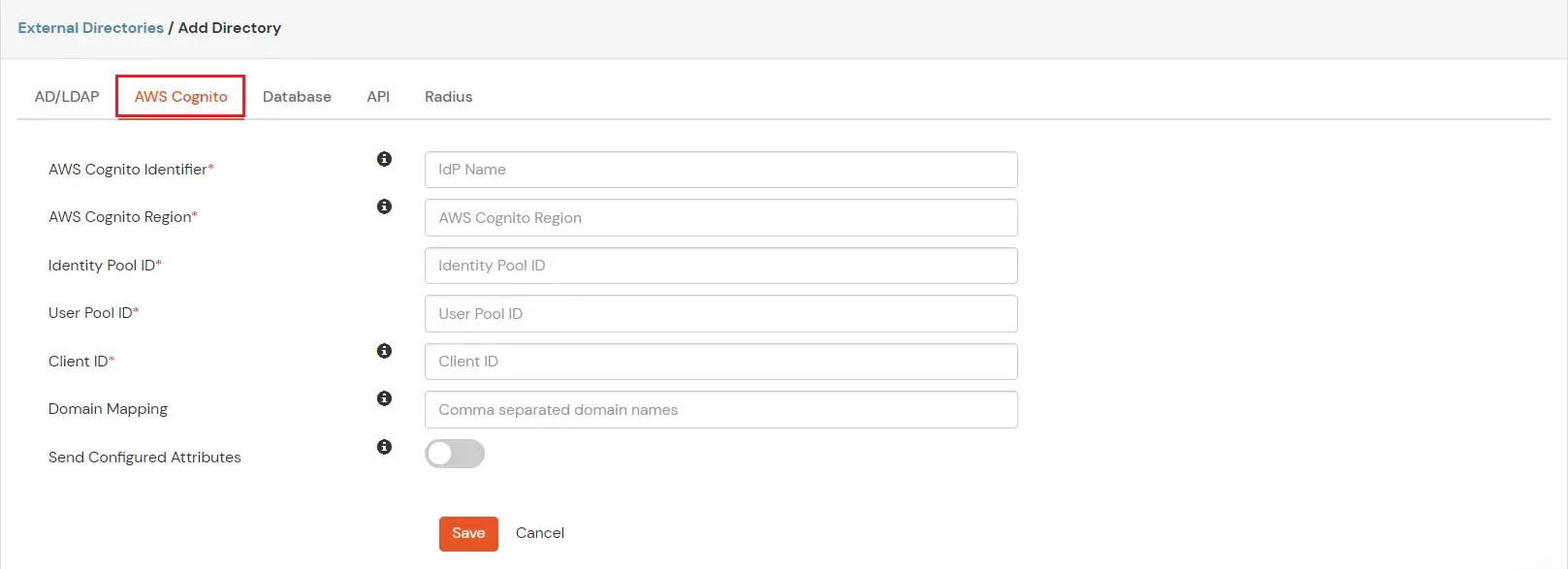
Task: Switch to the AD/LDAP tab
Action: pyautogui.click(x=67, y=97)
